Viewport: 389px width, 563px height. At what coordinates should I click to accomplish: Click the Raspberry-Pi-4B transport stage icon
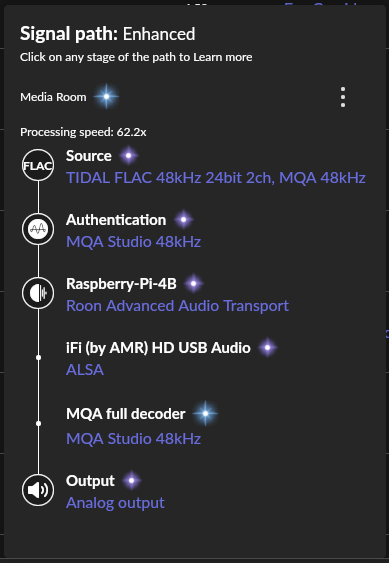(38, 293)
